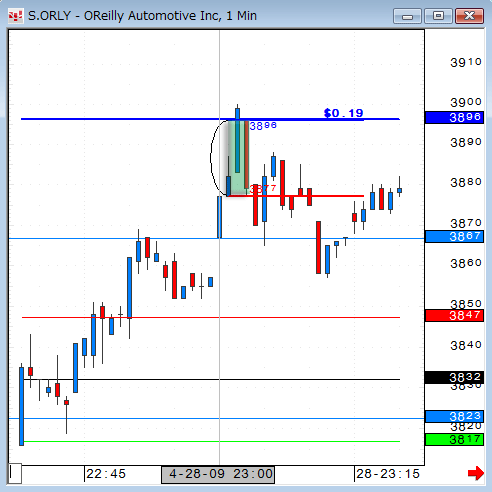Click the red scroll-right arrow
Screen dimensions: 492x492
click(476, 473)
